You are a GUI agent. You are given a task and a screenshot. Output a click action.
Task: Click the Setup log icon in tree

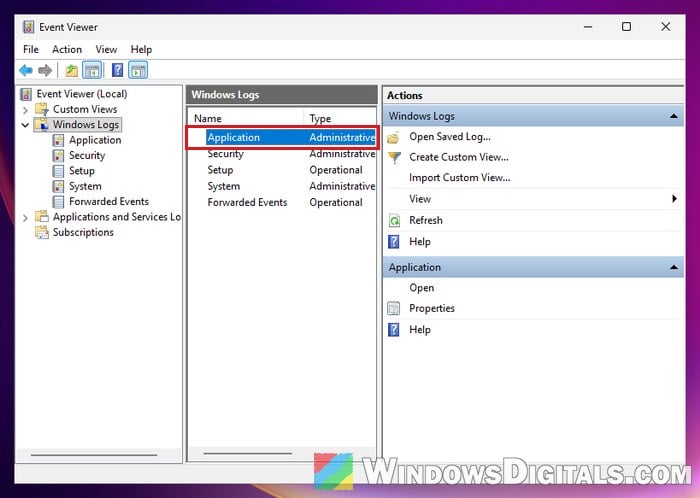coord(58,171)
